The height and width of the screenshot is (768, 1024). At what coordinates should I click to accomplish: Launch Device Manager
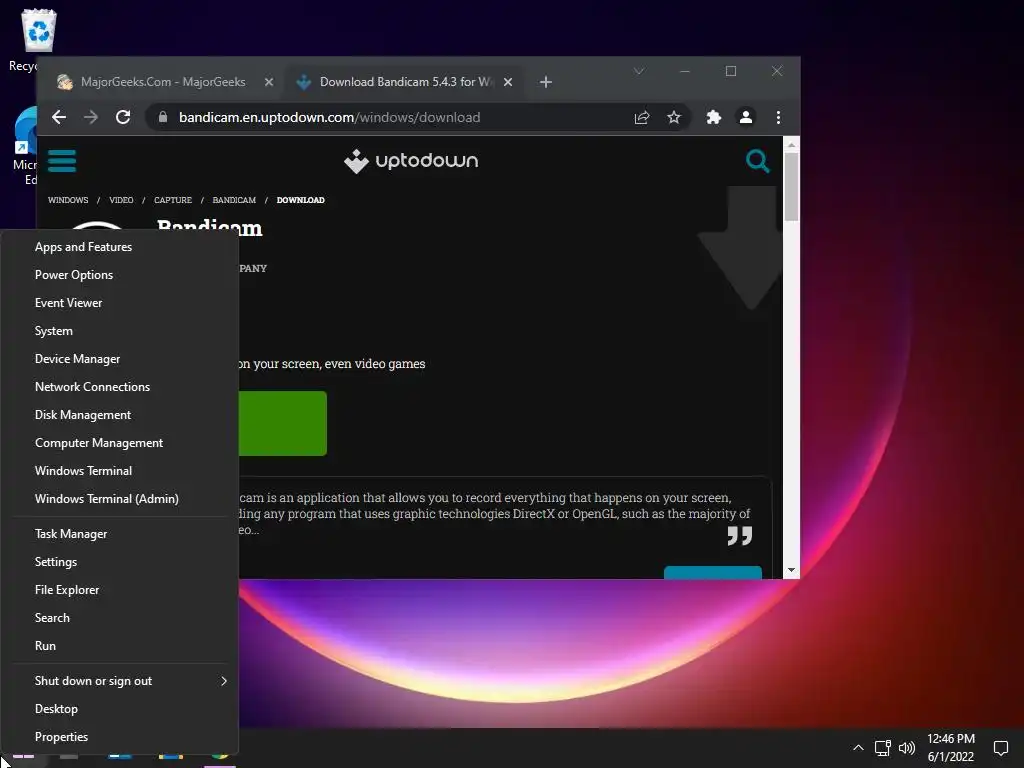pyautogui.click(x=120, y=359)
